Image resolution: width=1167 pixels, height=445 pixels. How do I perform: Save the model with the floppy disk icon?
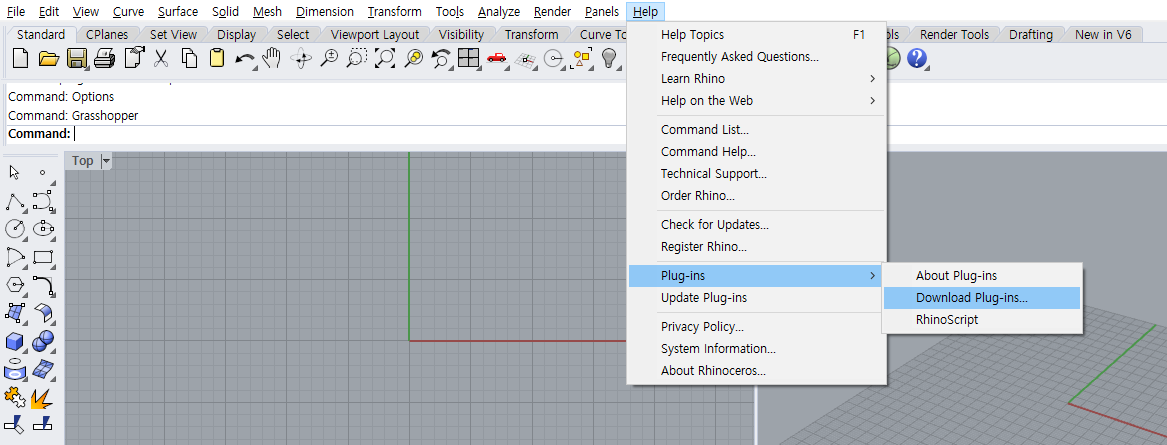click(x=77, y=58)
